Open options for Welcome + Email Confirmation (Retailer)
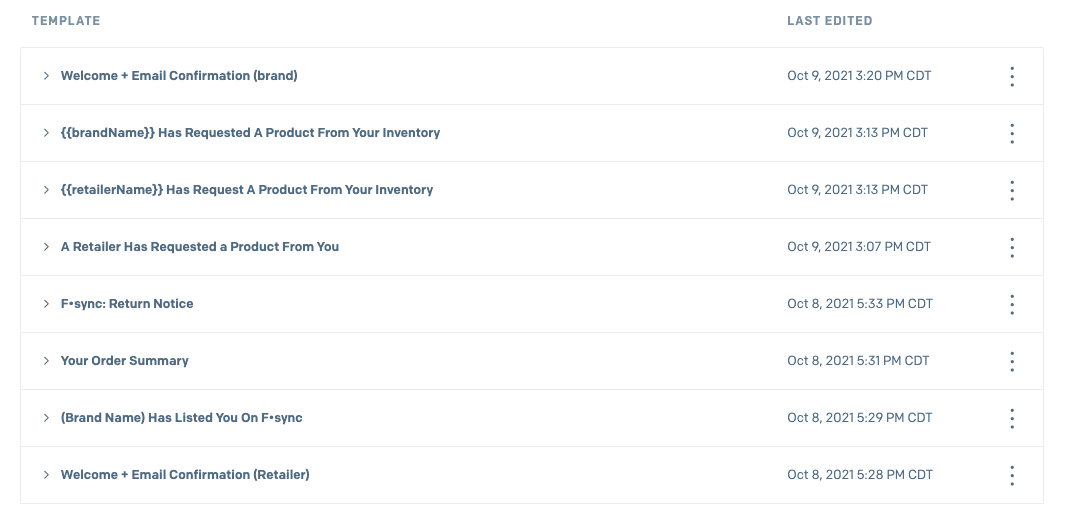Image resolution: width=1067 pixels, height=518 pixels. [x=1012, y=475]
